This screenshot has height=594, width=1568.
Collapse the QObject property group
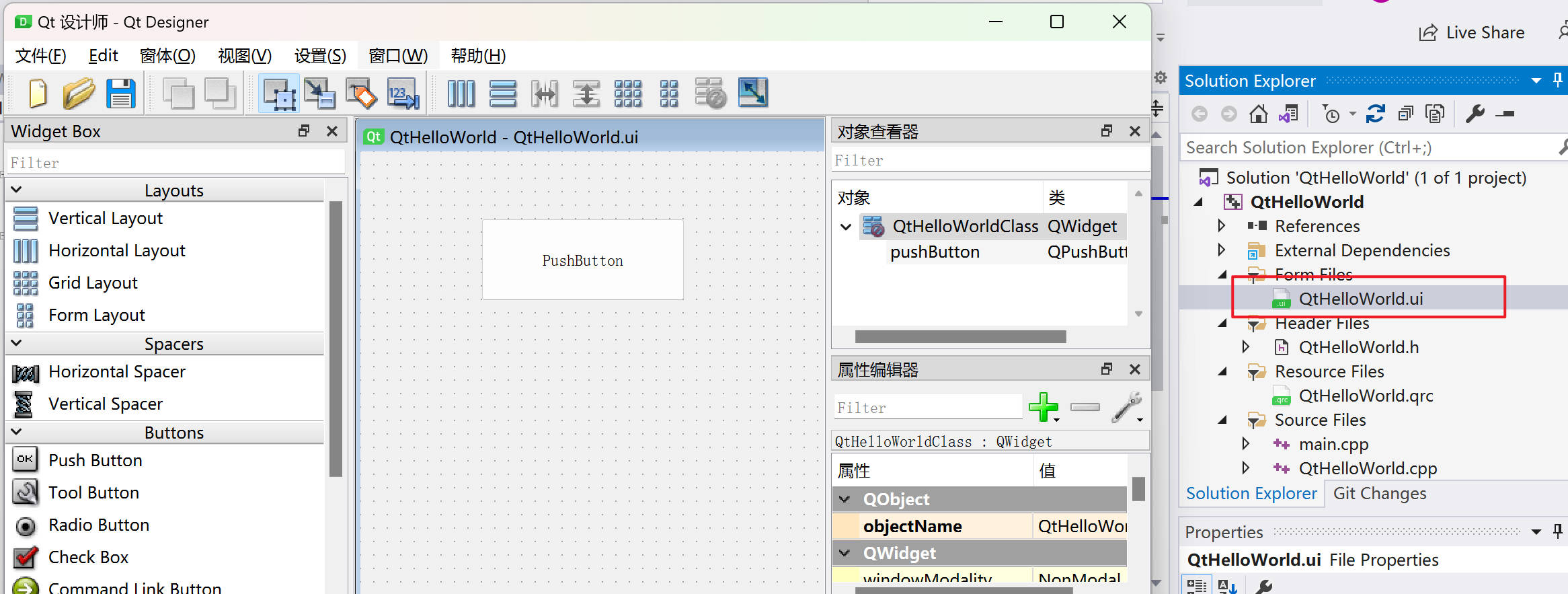click(x=845, y=499)
